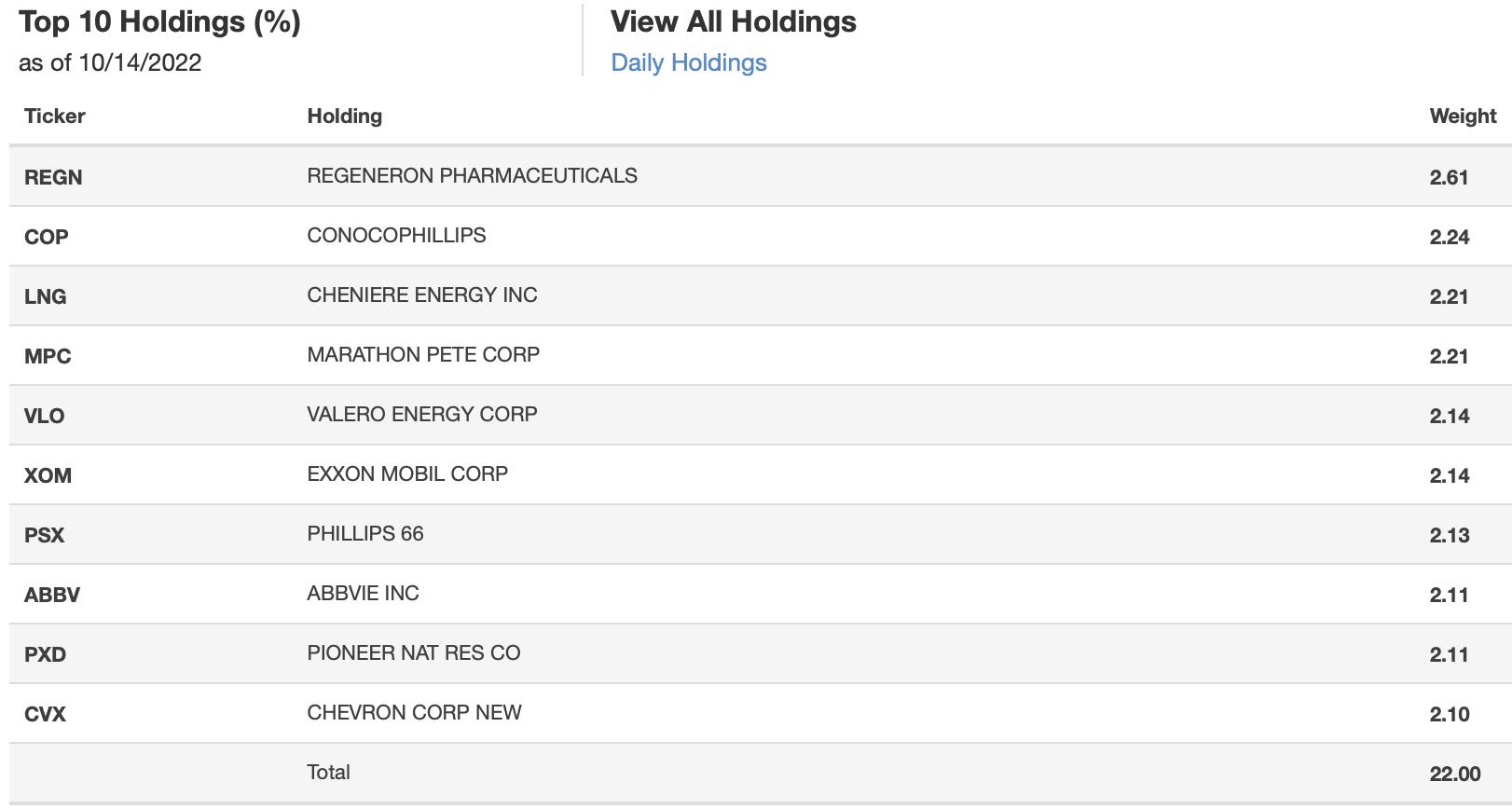Screen dimensions: 1512x809
Task: Click the ABBV ticker symbol
Action: [52, 595]
